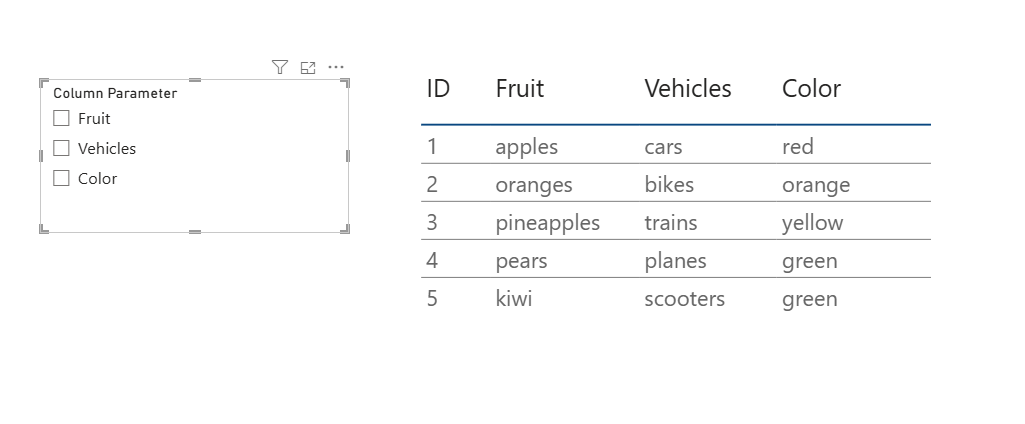1025x424 pixels.
Task: Sort by the ID column header
Action: pos(438,88)
